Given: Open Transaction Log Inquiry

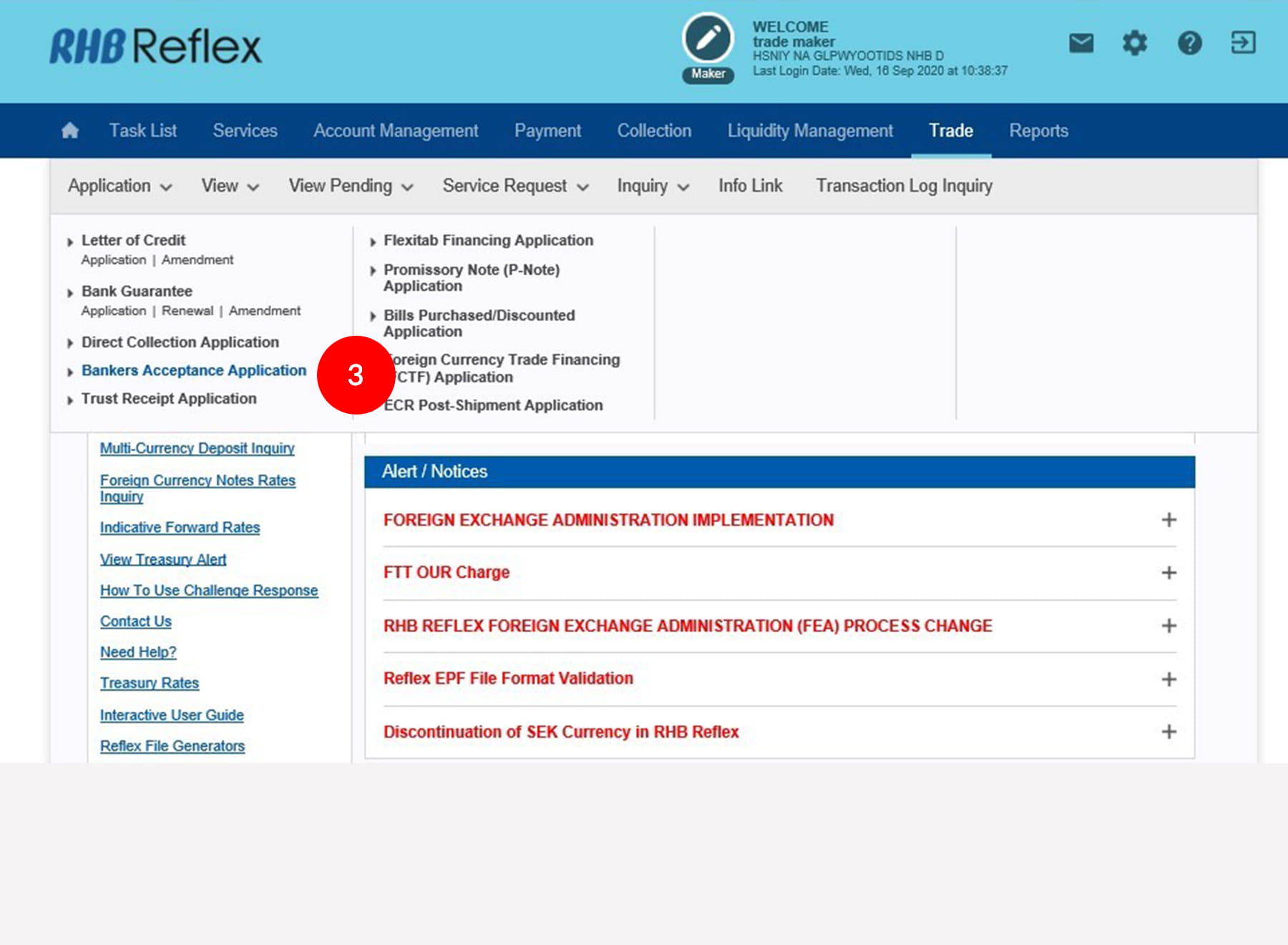Looking at the screenshot, I should [904, 186].
